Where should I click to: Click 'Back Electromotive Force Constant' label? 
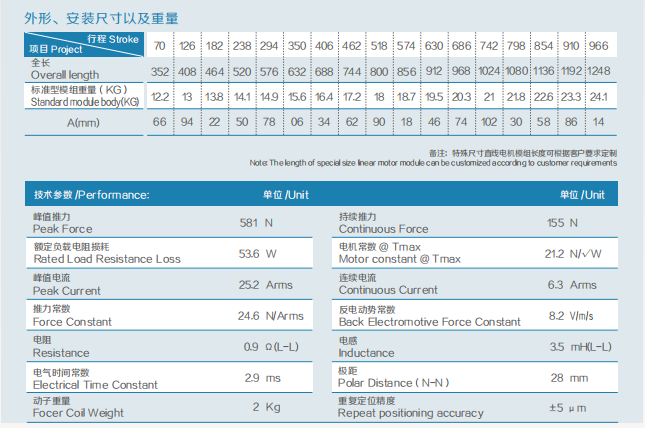point(429,322)
